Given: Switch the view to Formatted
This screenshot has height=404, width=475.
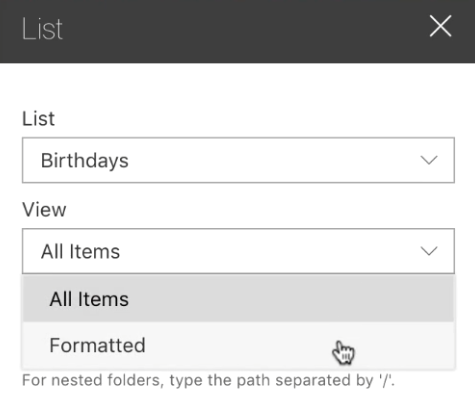Looking at the screenshot, I should click(238, 345).
